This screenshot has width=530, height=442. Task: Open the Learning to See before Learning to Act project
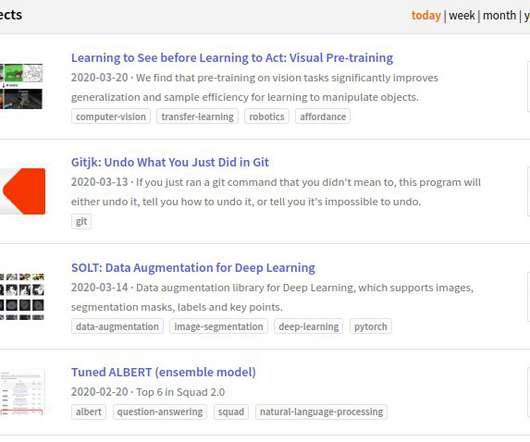(x=232, y=58)
